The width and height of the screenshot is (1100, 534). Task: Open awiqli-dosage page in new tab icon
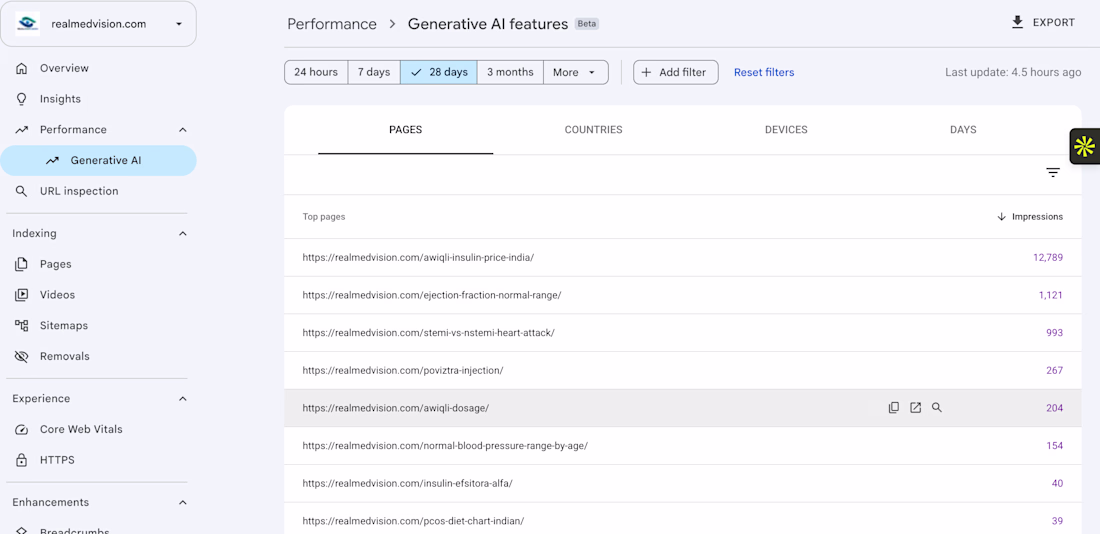coord(915,408)
